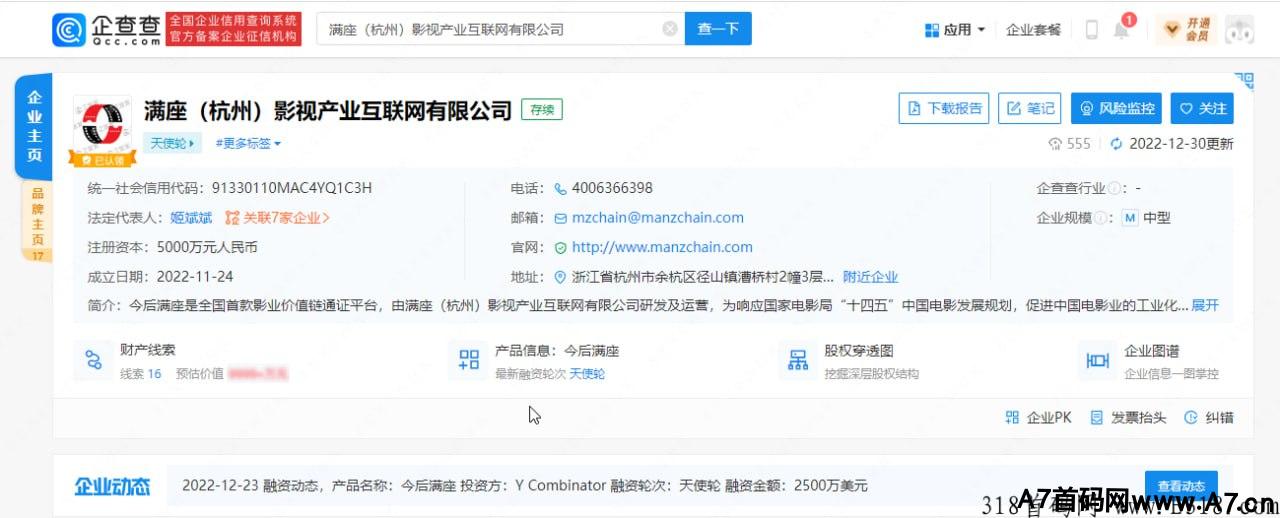This screenshot has width=1280, height=518.
Task: Open the Qcc.com logo homepage
Action: click(x=106, y=30)
